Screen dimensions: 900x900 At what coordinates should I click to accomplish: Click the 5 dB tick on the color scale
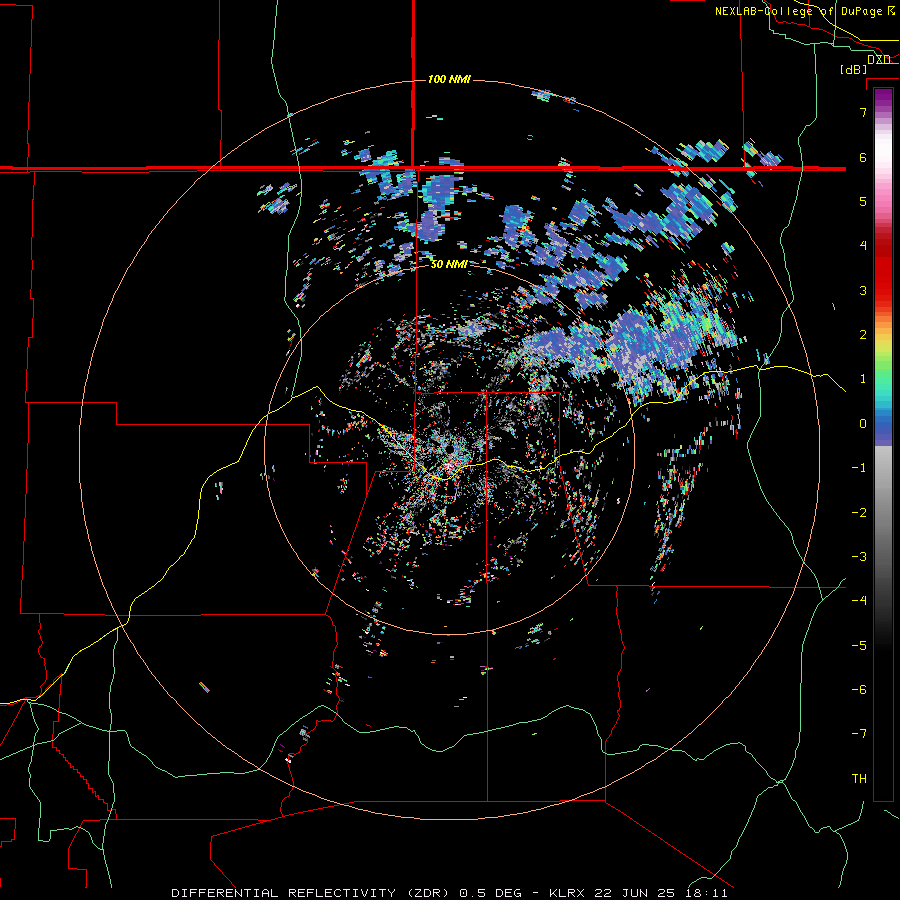point(863,201)
